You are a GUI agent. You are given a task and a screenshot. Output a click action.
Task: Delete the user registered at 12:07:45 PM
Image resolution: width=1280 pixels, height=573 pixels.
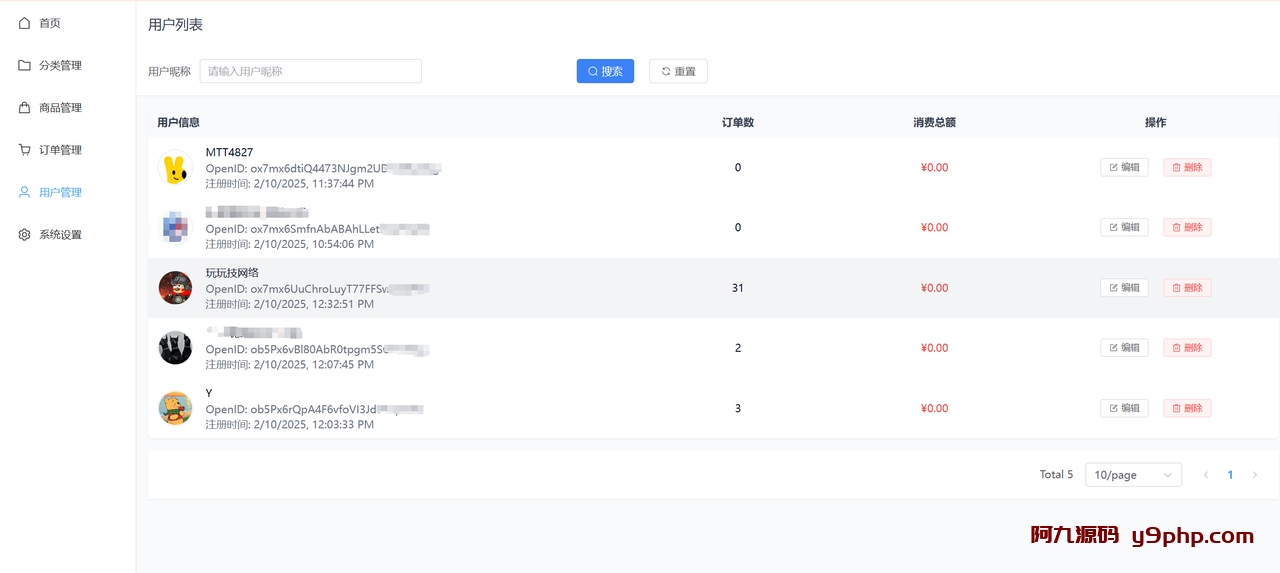[x=1187, y=347]
